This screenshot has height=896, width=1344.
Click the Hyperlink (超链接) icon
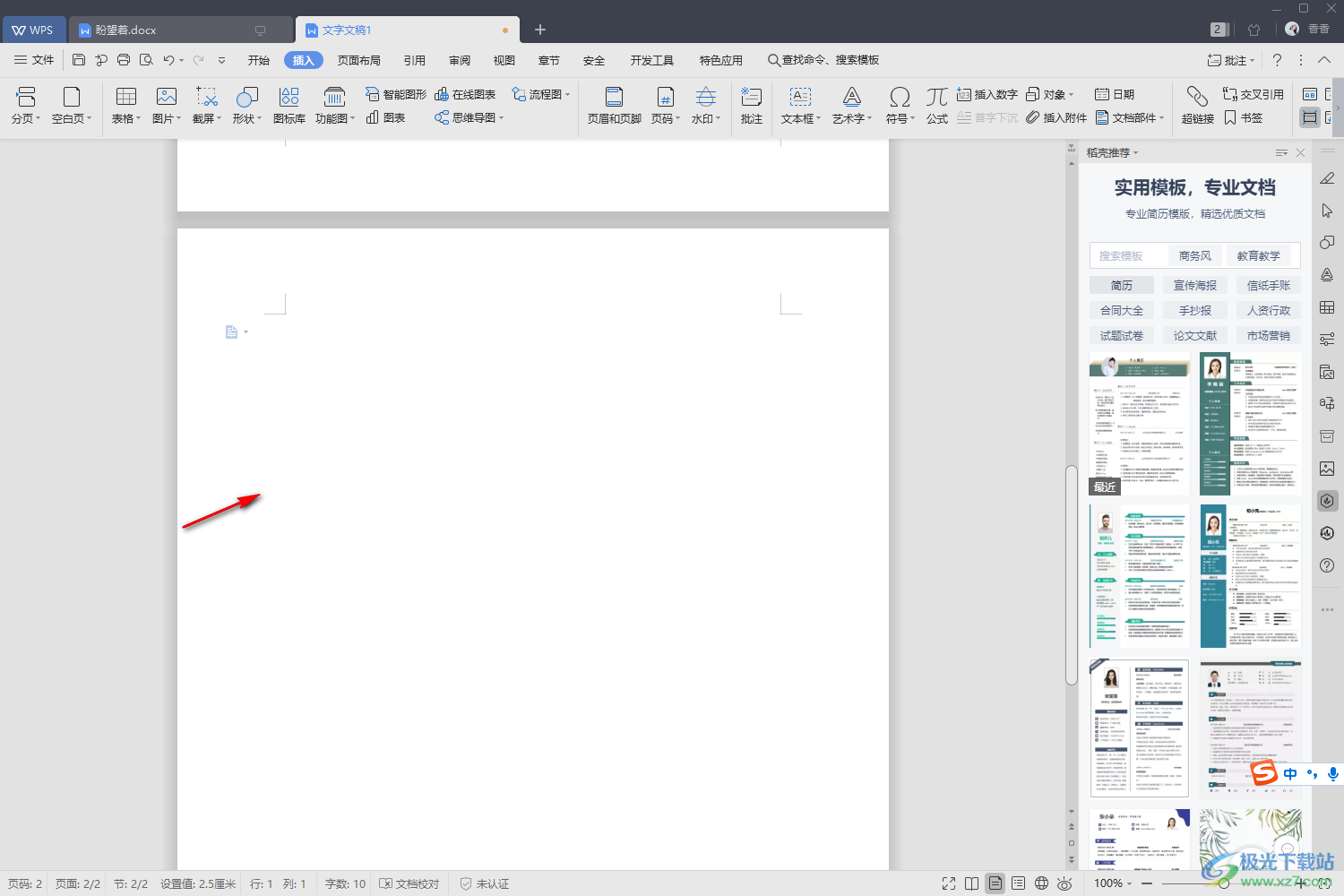click(x=1198, y=105)
